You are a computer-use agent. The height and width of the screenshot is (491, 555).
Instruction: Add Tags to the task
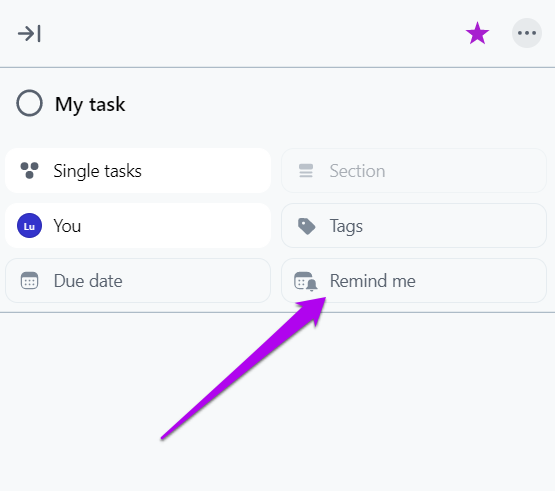pyautogui.click(x=414, y=225)
